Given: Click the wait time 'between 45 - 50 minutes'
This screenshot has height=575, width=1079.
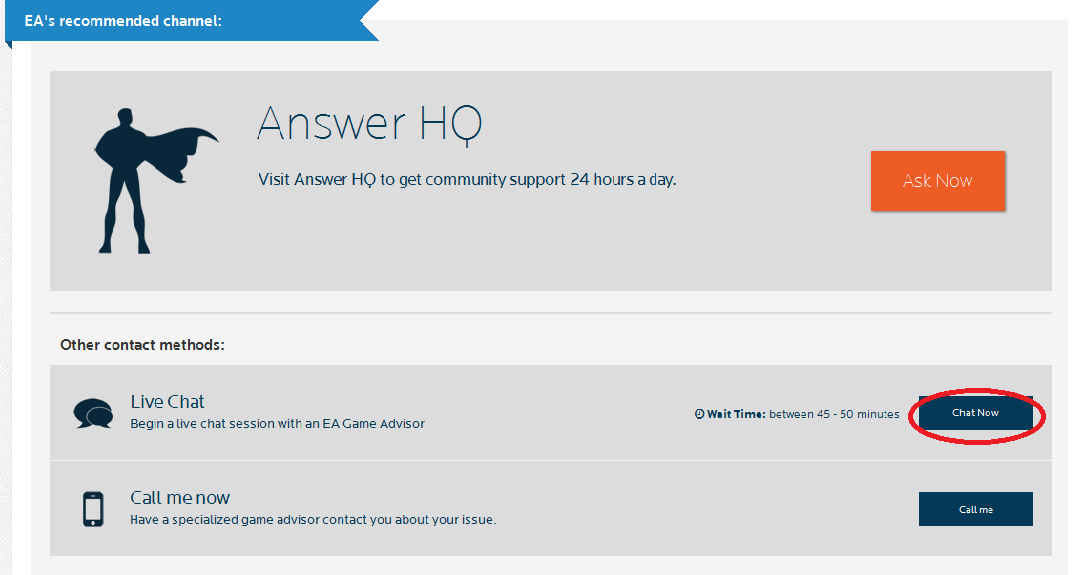Looking at the screenshot, I should [x=834, y=414].
